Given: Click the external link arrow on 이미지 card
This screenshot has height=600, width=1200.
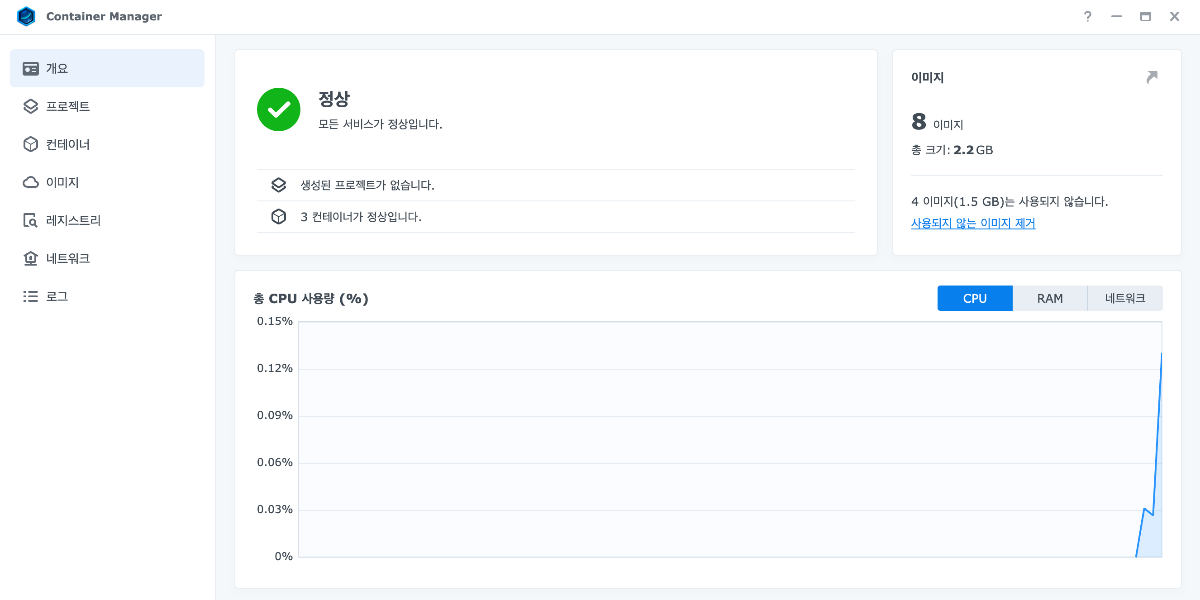Looking at the screenshot, I should pos(1151,76).
